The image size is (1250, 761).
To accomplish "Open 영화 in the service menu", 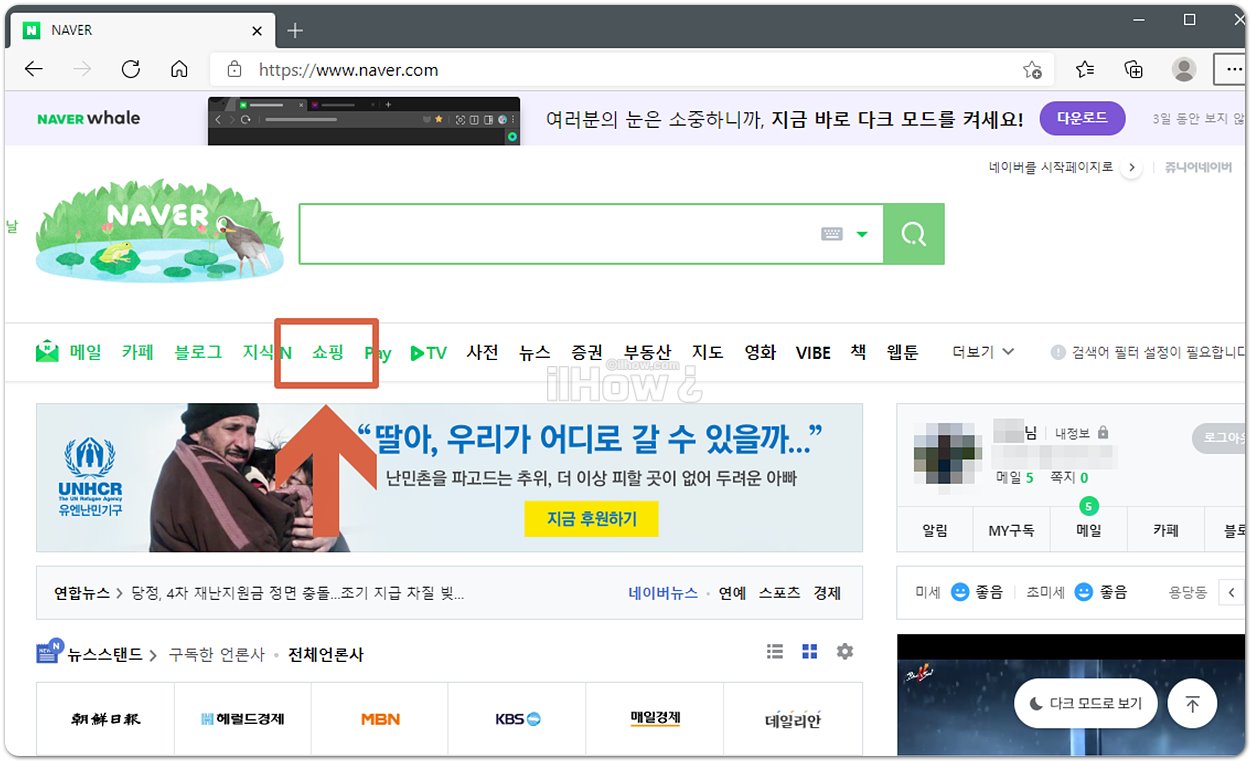I will point(760,352).
